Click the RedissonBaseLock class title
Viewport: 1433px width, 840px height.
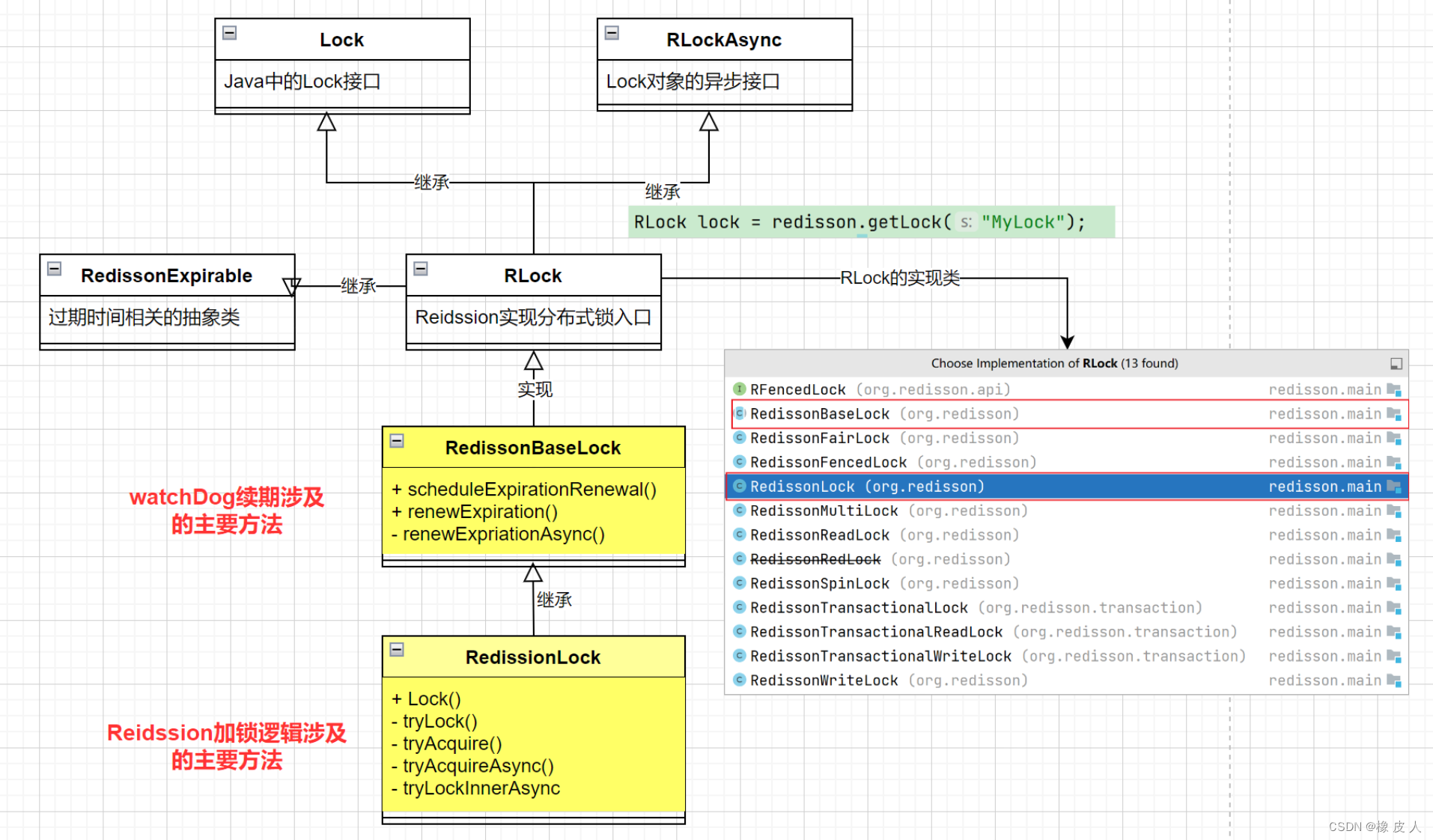(533, 448)
